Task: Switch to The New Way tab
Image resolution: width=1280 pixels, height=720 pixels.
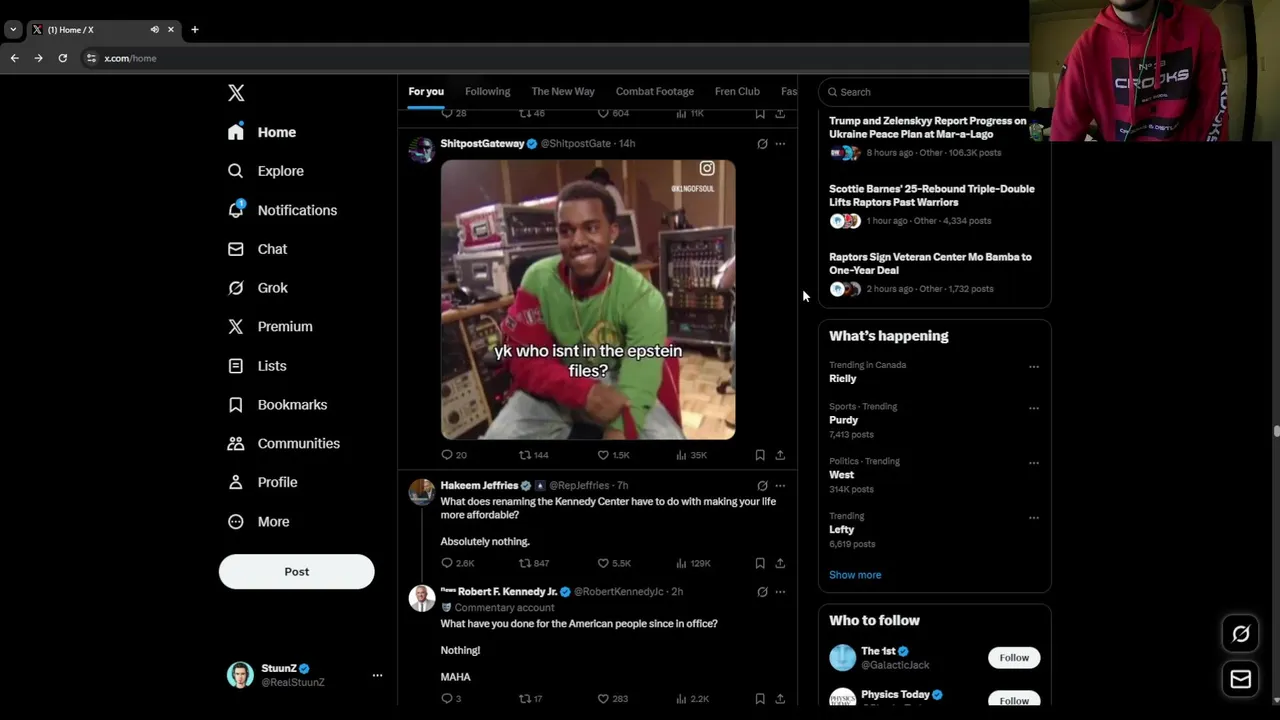Action: [563, 91]
